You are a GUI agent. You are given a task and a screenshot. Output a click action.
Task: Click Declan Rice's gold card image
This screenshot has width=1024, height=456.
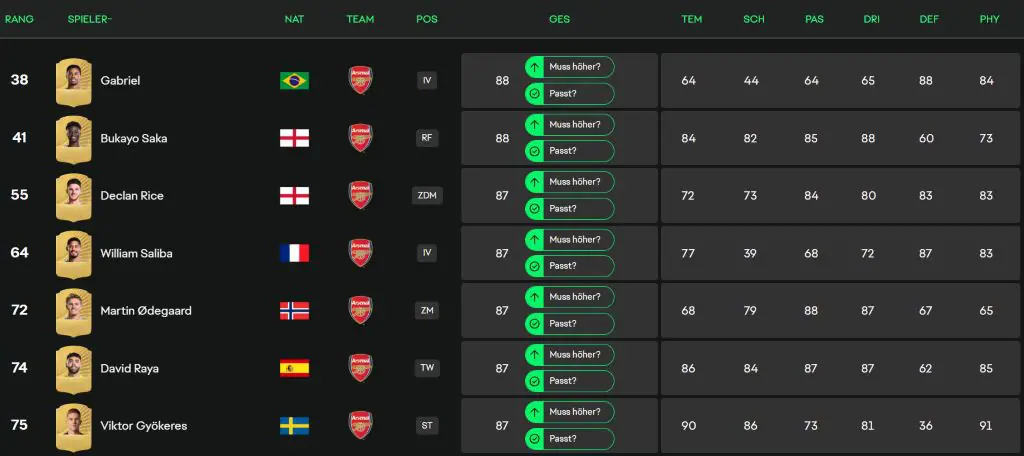74,195
